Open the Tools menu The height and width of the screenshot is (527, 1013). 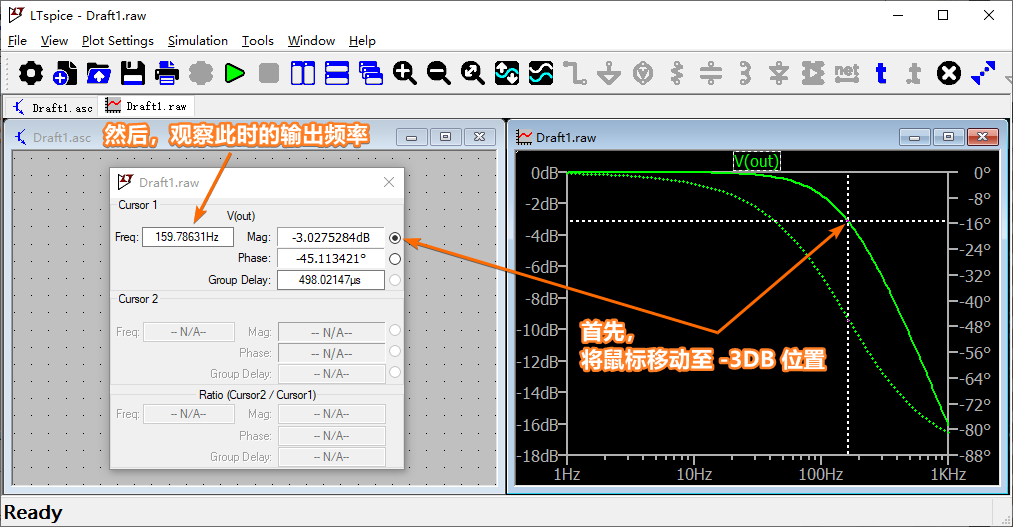pyautogui.click(x=258, y=41)
